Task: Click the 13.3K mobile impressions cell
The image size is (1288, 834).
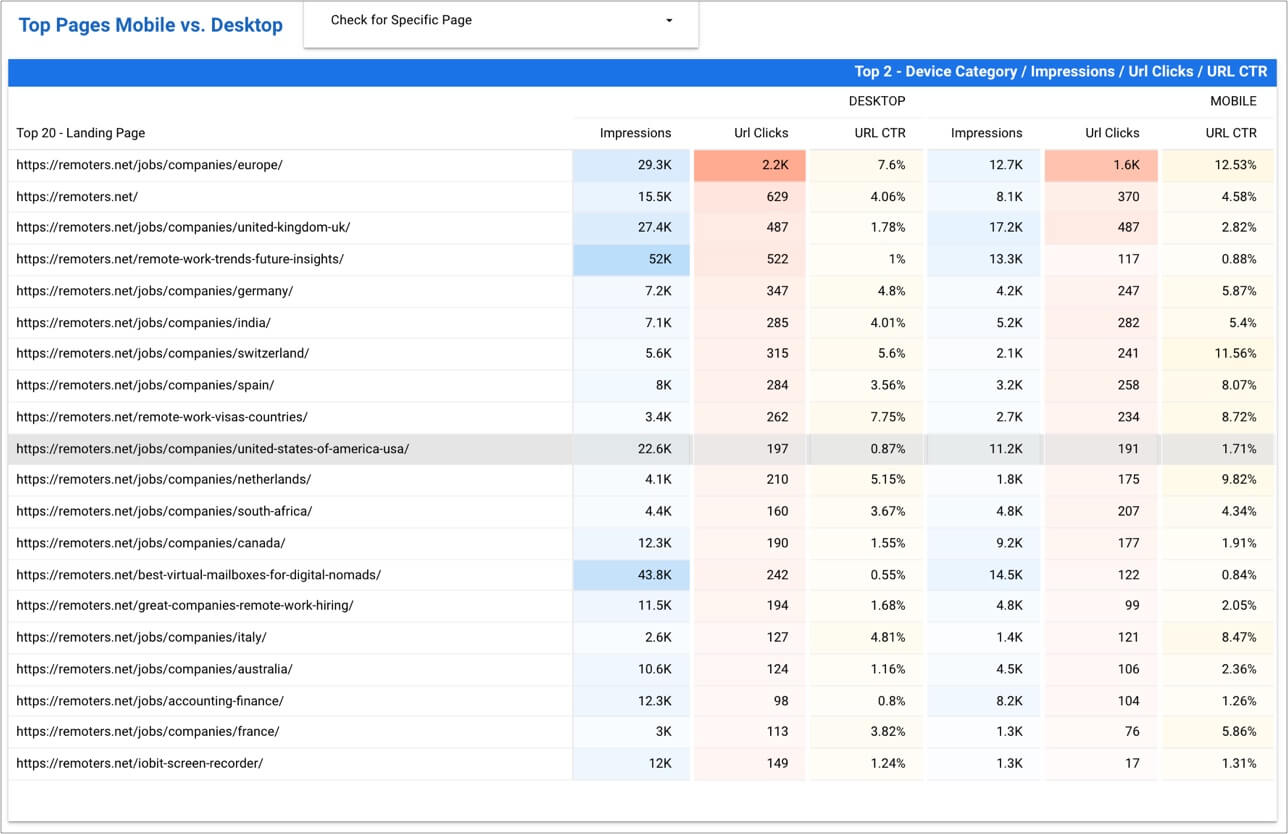Action: (x=984, y=259)
